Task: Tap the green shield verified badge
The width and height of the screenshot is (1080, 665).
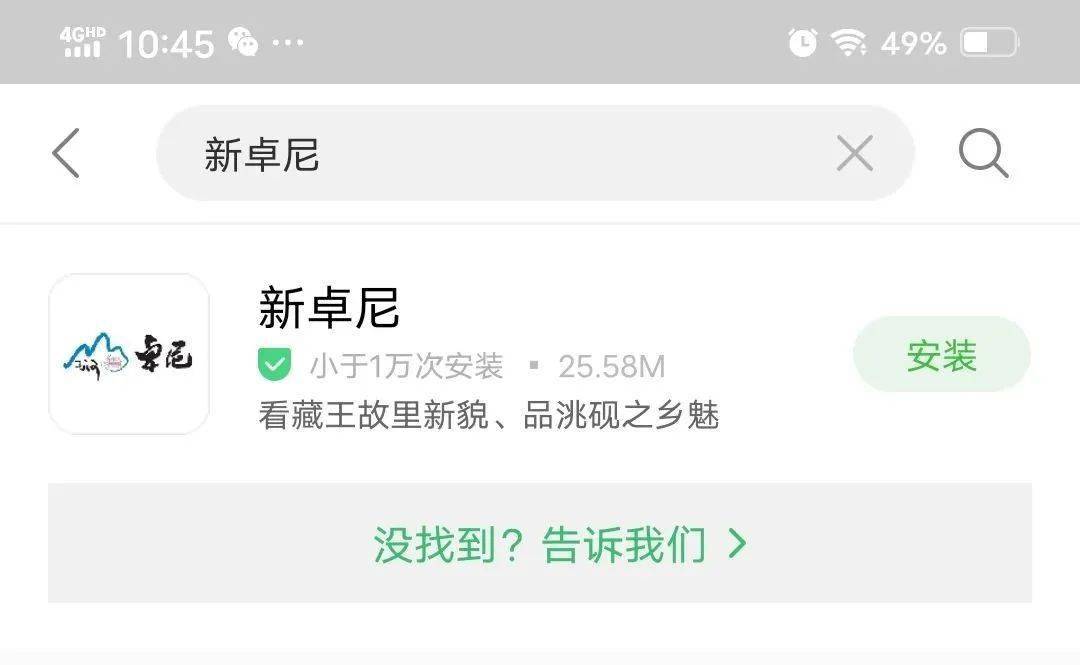Action: click(274, 365)
